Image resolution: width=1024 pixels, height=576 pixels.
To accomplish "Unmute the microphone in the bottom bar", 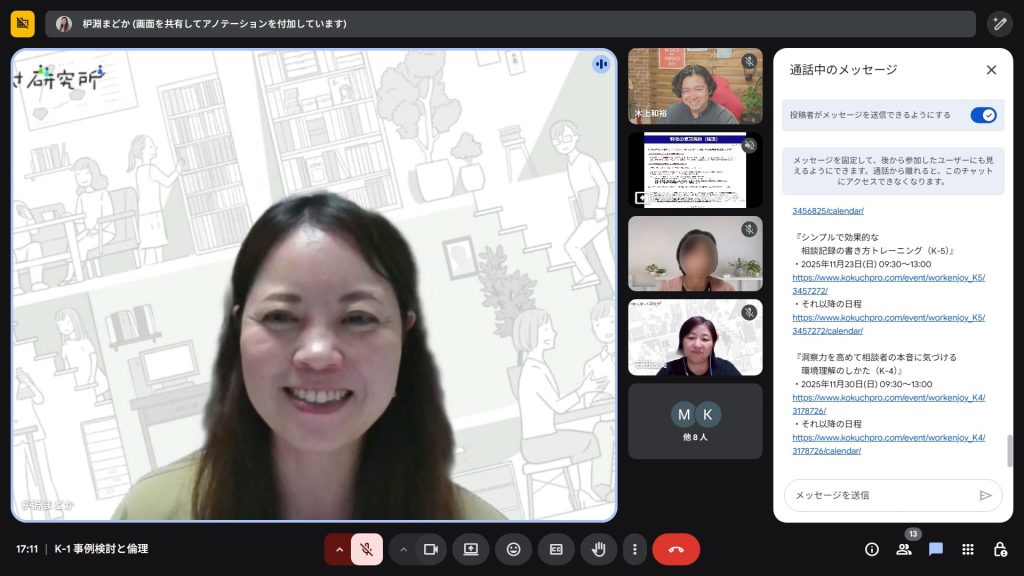I will [x=367, y=549].
